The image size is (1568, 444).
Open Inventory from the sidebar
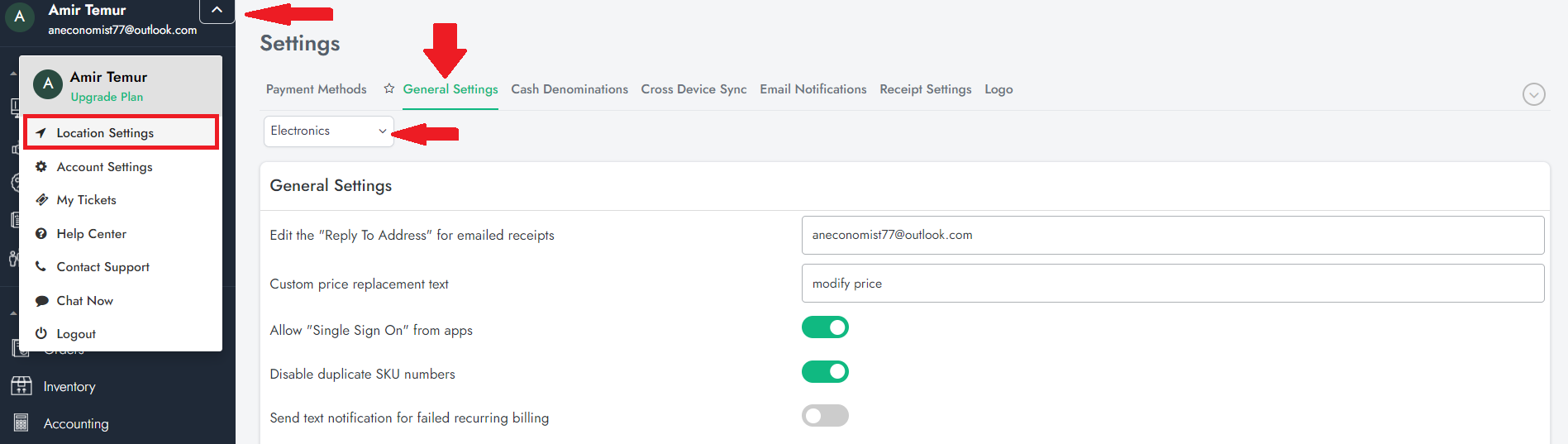(x=69, y=387)
